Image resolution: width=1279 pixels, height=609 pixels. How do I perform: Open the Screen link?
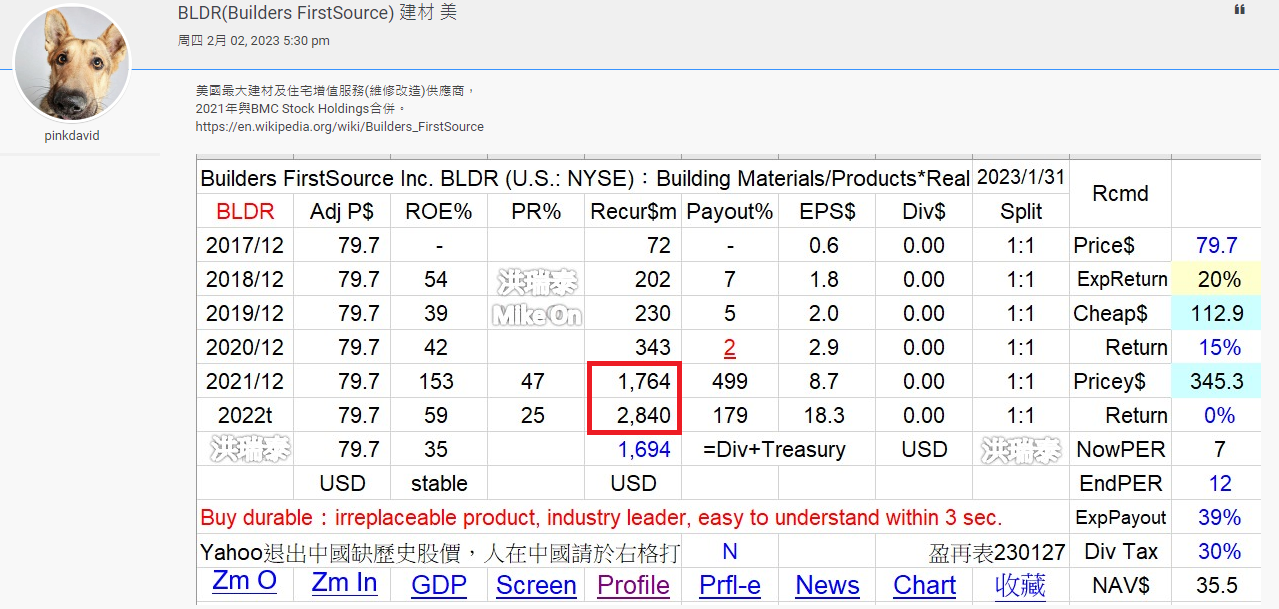click(x=536, y=585)
